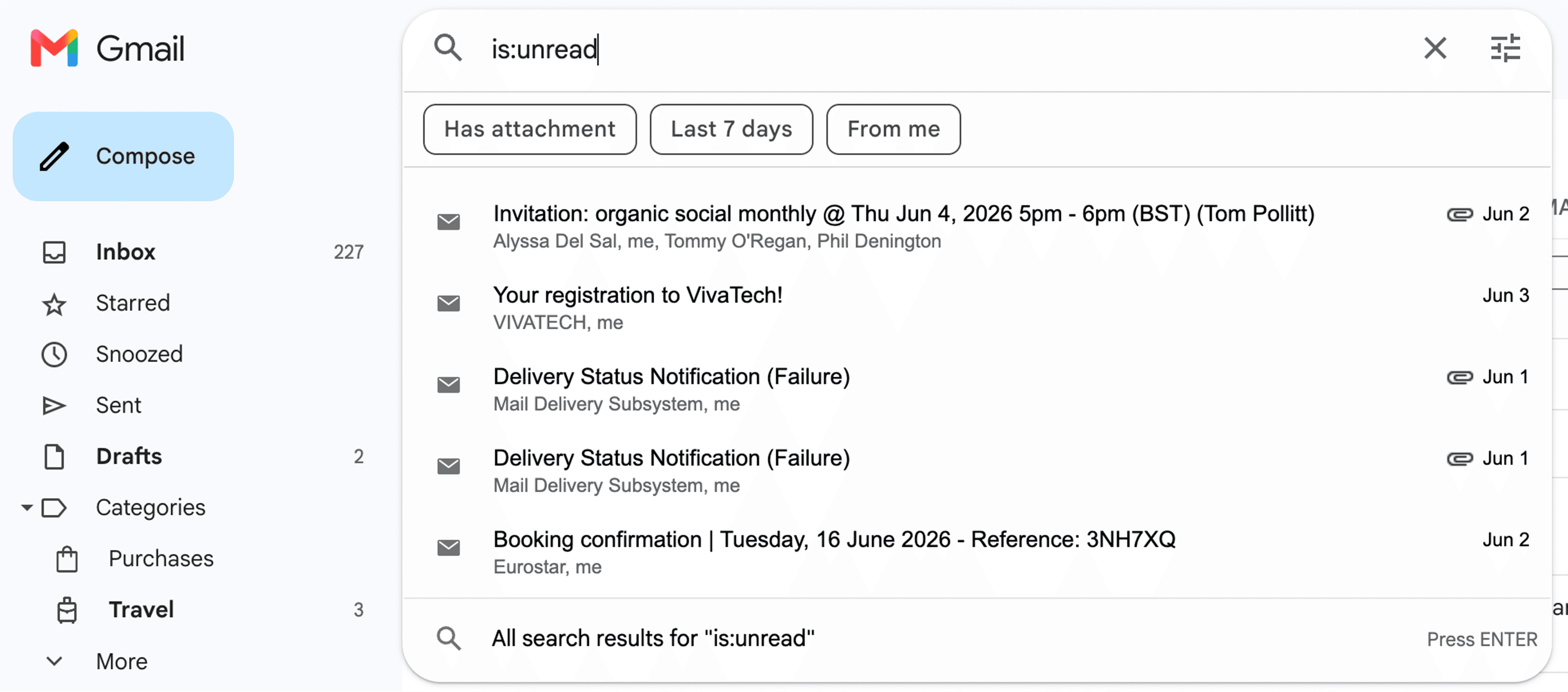Click the Press ENTER hint text
Viewport: 1568px width, 692px height.
[x=1481, y=640]
